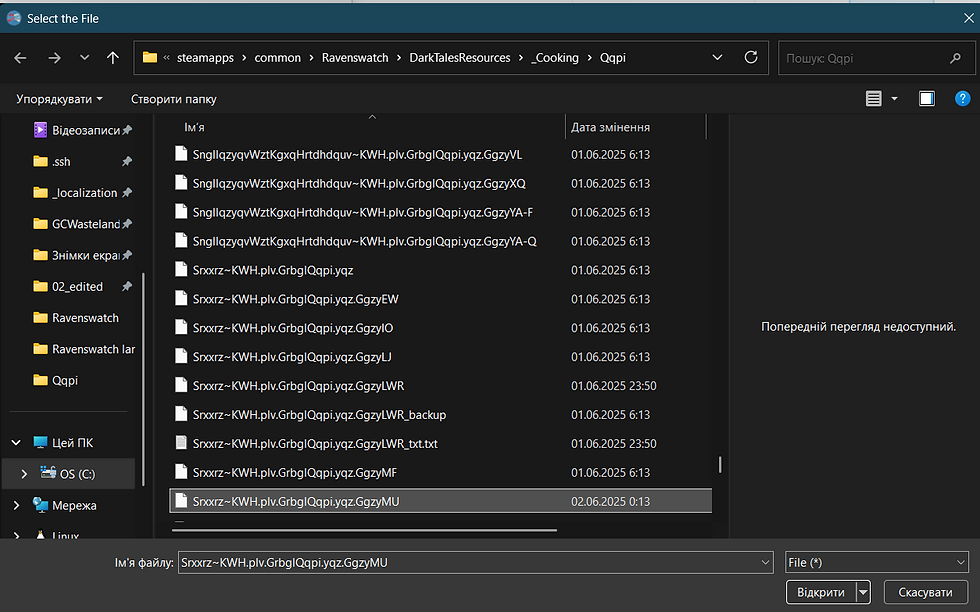980x612 pixels.
Task: Click the common breadcrumb segment
Action: point(278,58)
